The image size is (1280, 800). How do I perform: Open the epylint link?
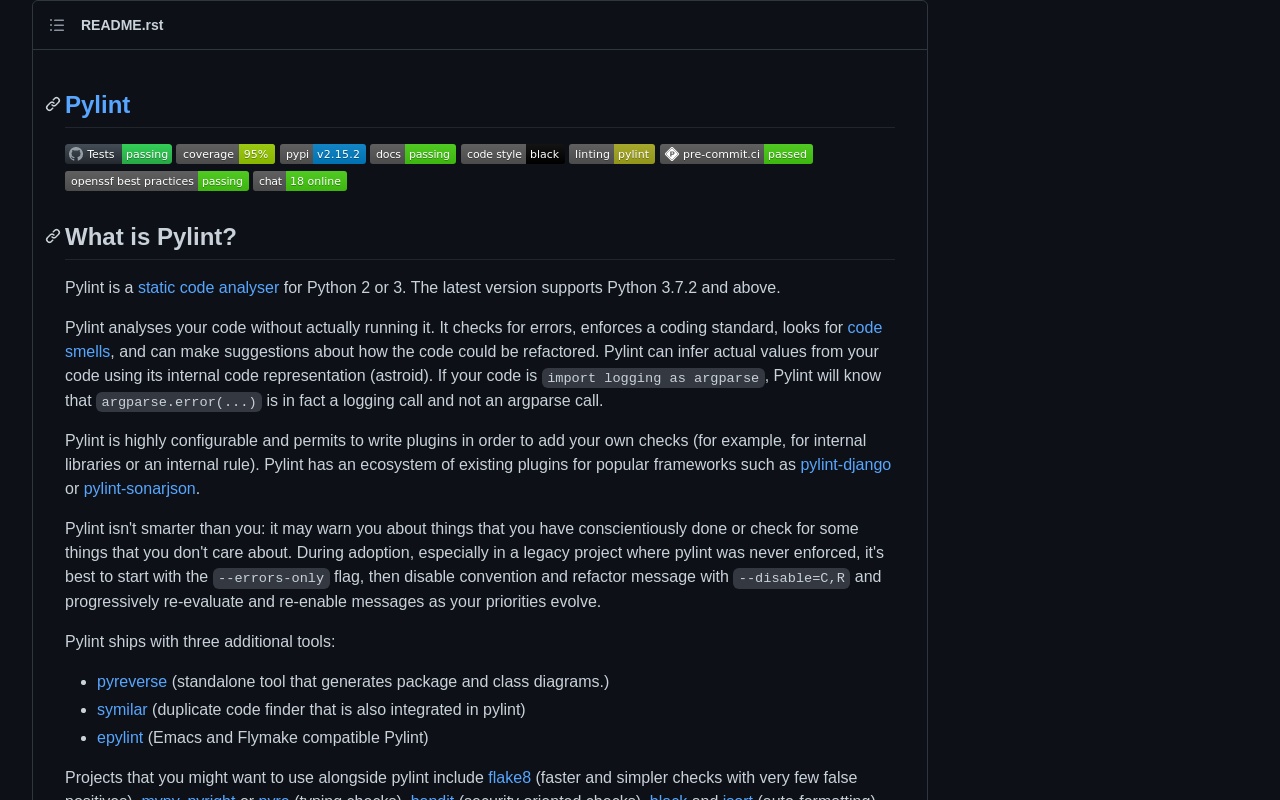click(x=120, y=738)
